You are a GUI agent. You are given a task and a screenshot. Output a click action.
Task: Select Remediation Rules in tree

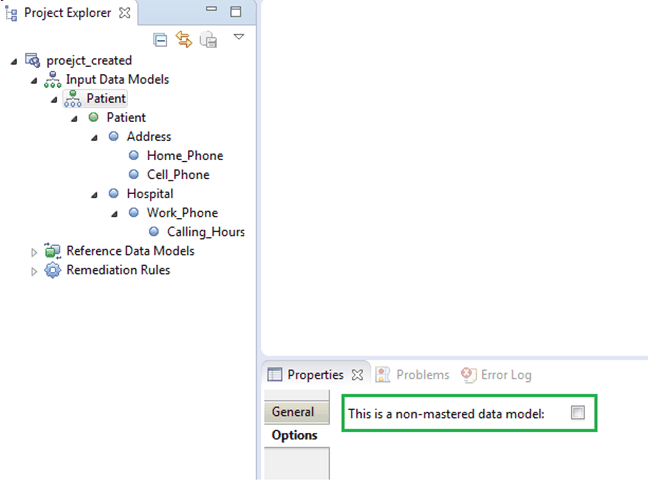coord(118,270)
